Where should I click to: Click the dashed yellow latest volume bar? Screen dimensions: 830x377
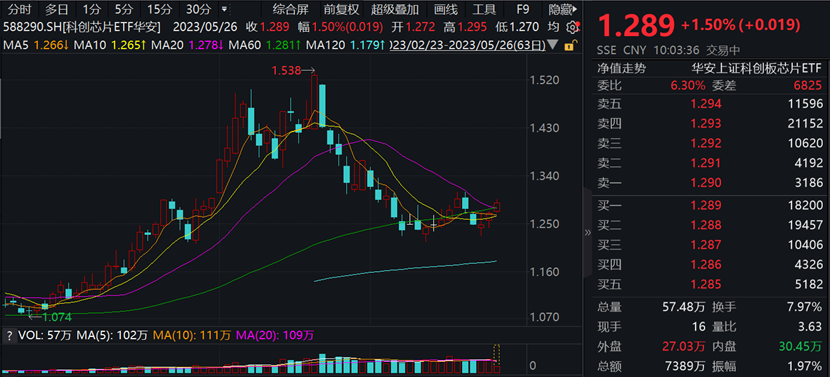tap(497, 360)
